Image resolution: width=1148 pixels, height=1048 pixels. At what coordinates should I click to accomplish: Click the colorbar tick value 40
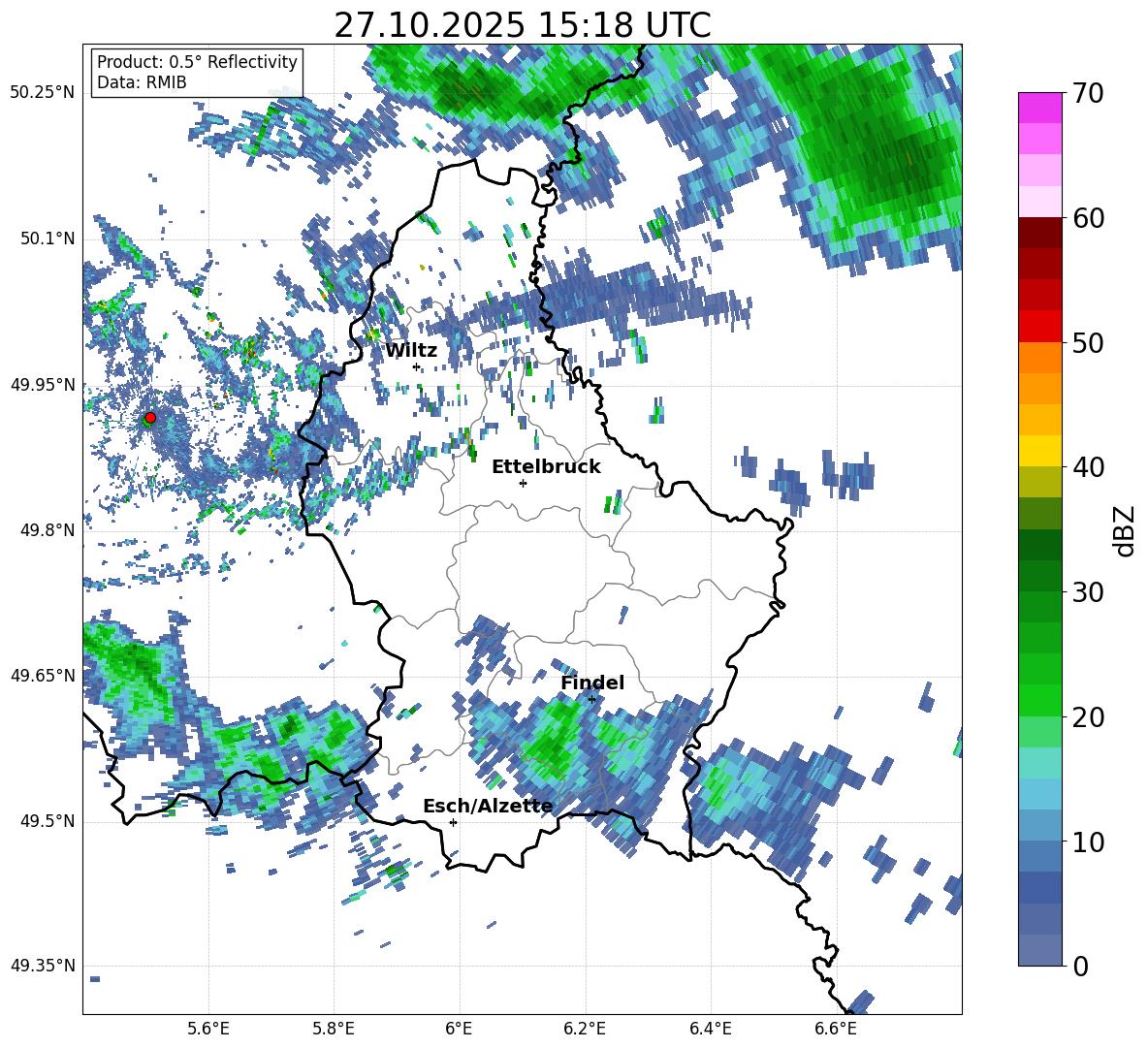click(1087, 467)
